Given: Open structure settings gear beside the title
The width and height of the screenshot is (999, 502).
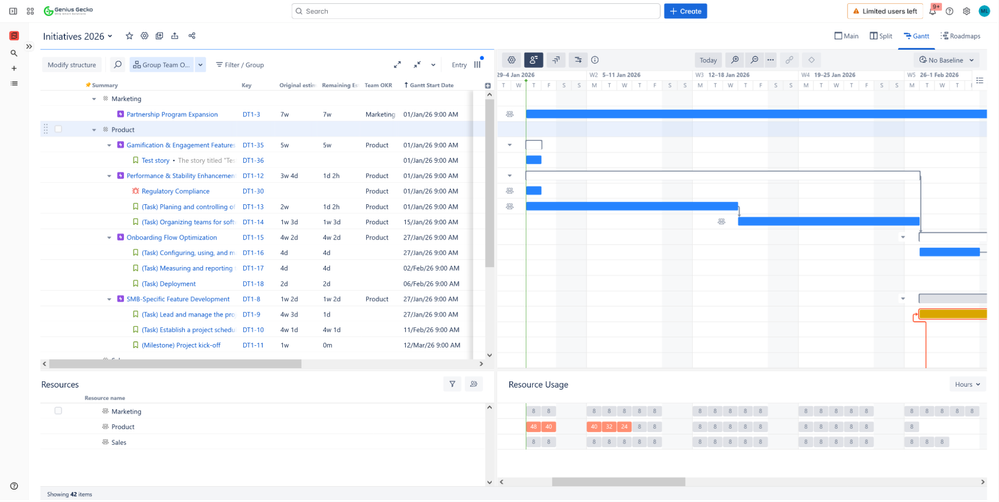Looking at the screenshot, I should tap(145, 36).
